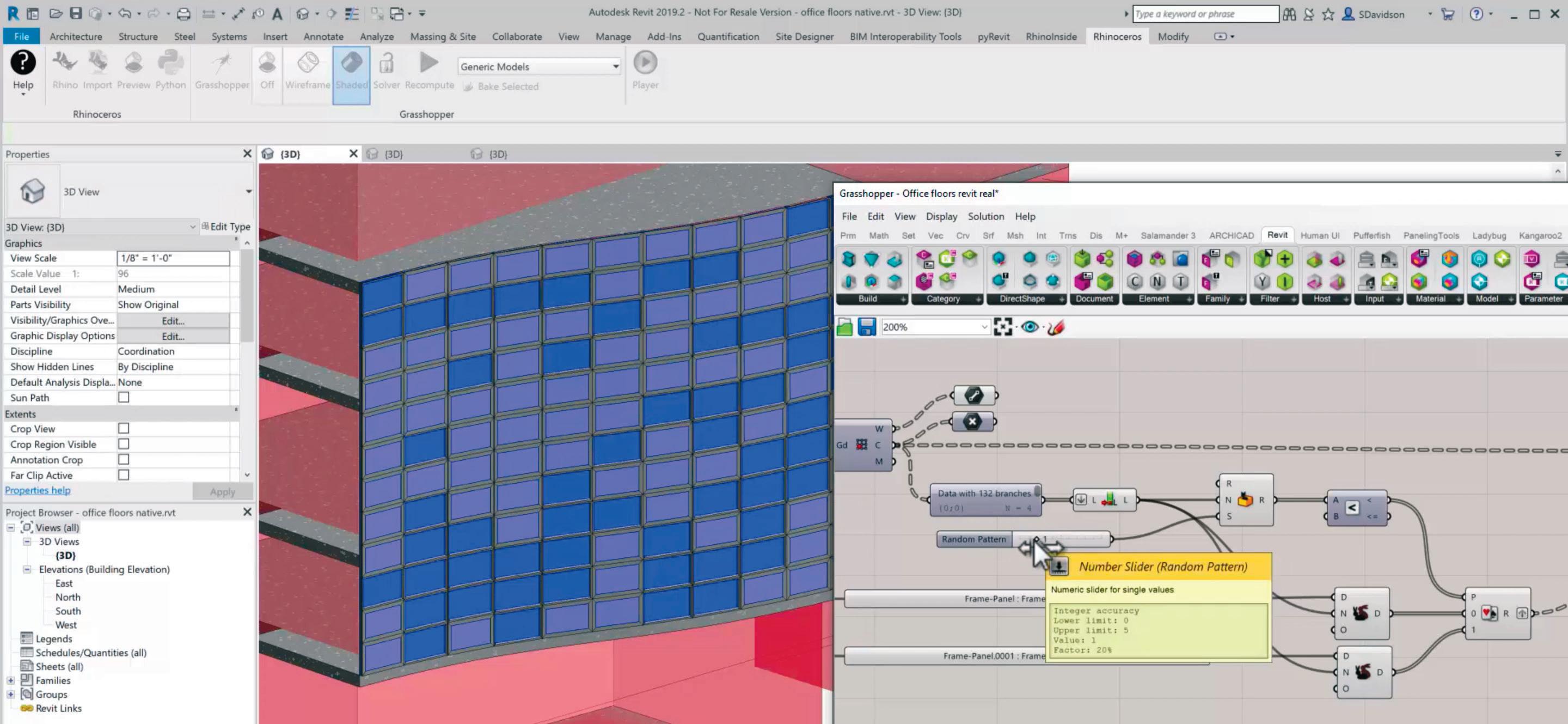Click the Import 3DM ribbon icon

pos(97,71)
